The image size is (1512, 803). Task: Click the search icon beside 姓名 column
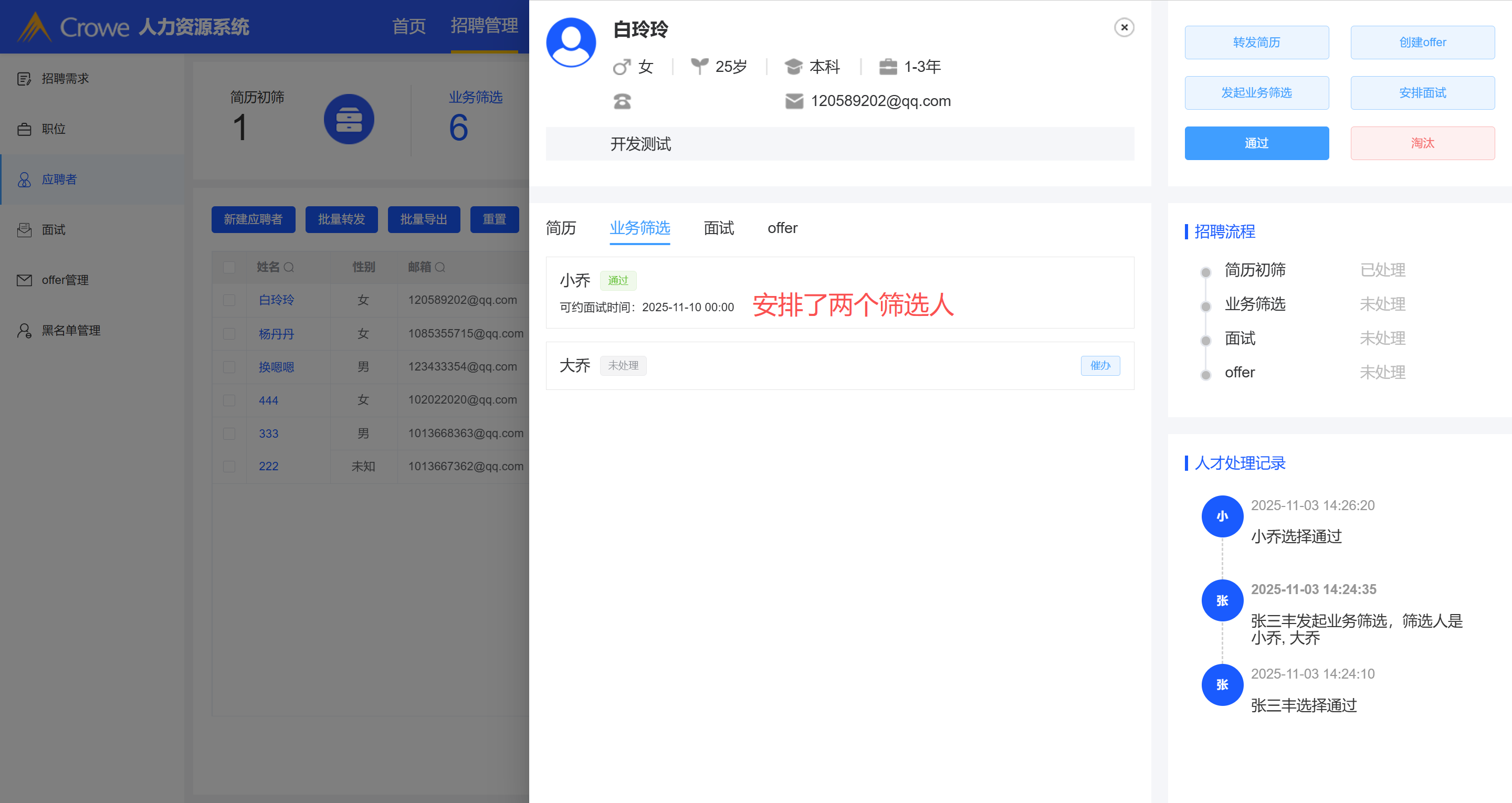pos(289,268)
